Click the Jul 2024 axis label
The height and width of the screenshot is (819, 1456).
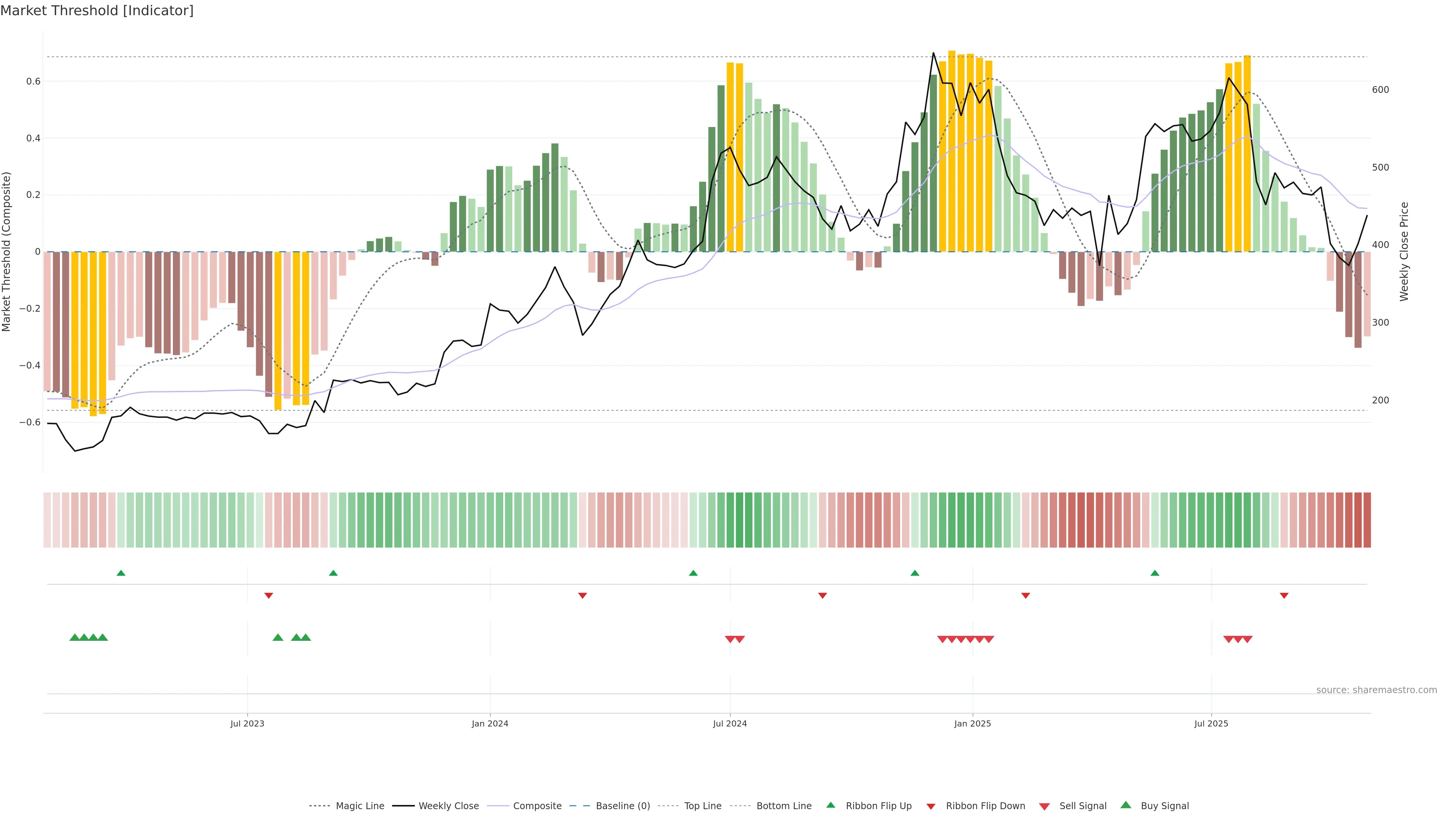point(730,723)
